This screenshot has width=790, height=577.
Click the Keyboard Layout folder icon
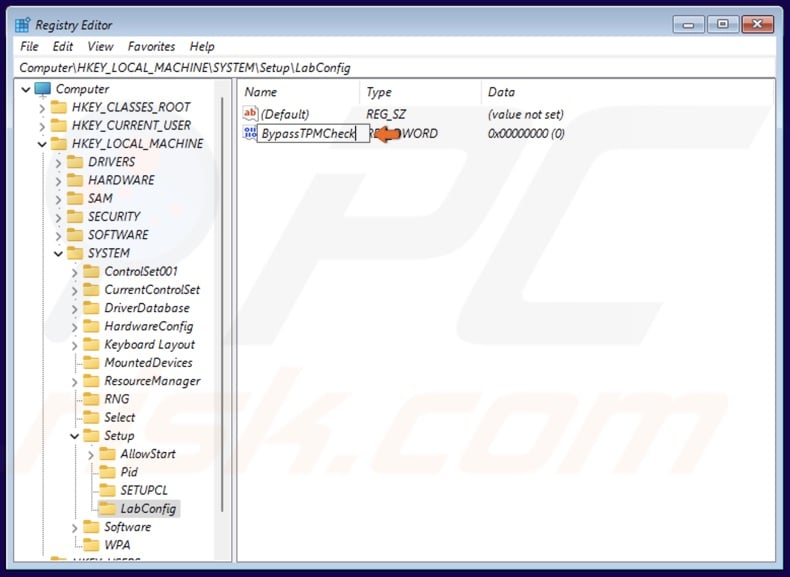91,344
